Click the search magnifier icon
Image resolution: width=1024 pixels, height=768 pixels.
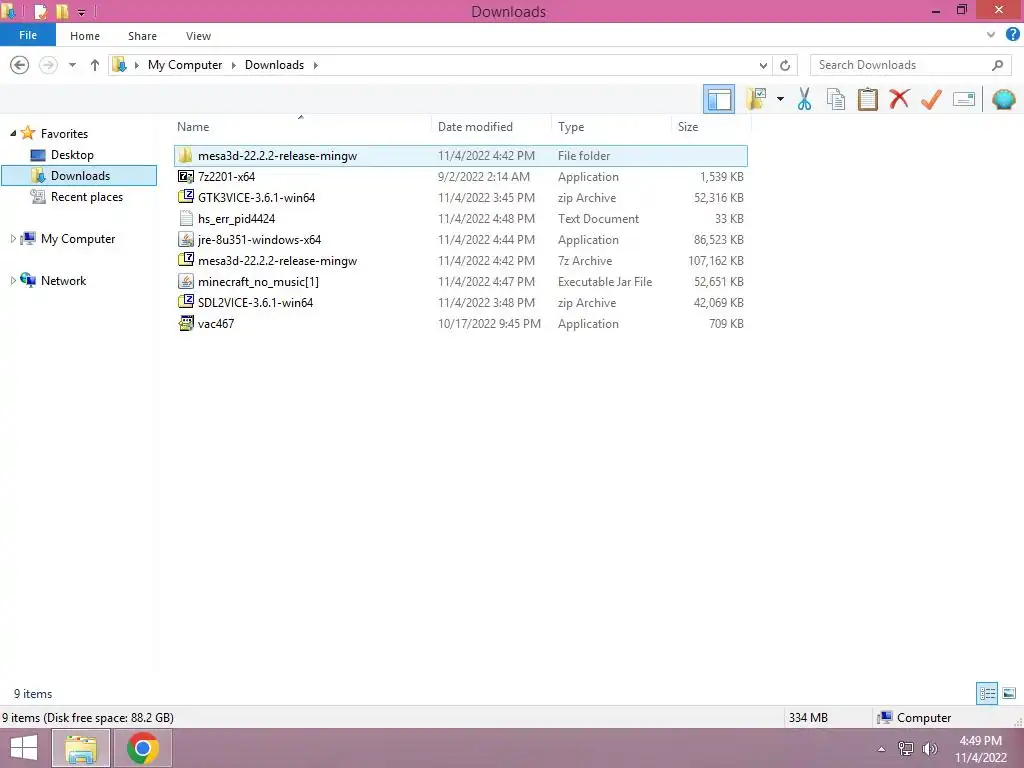point(997,65)
